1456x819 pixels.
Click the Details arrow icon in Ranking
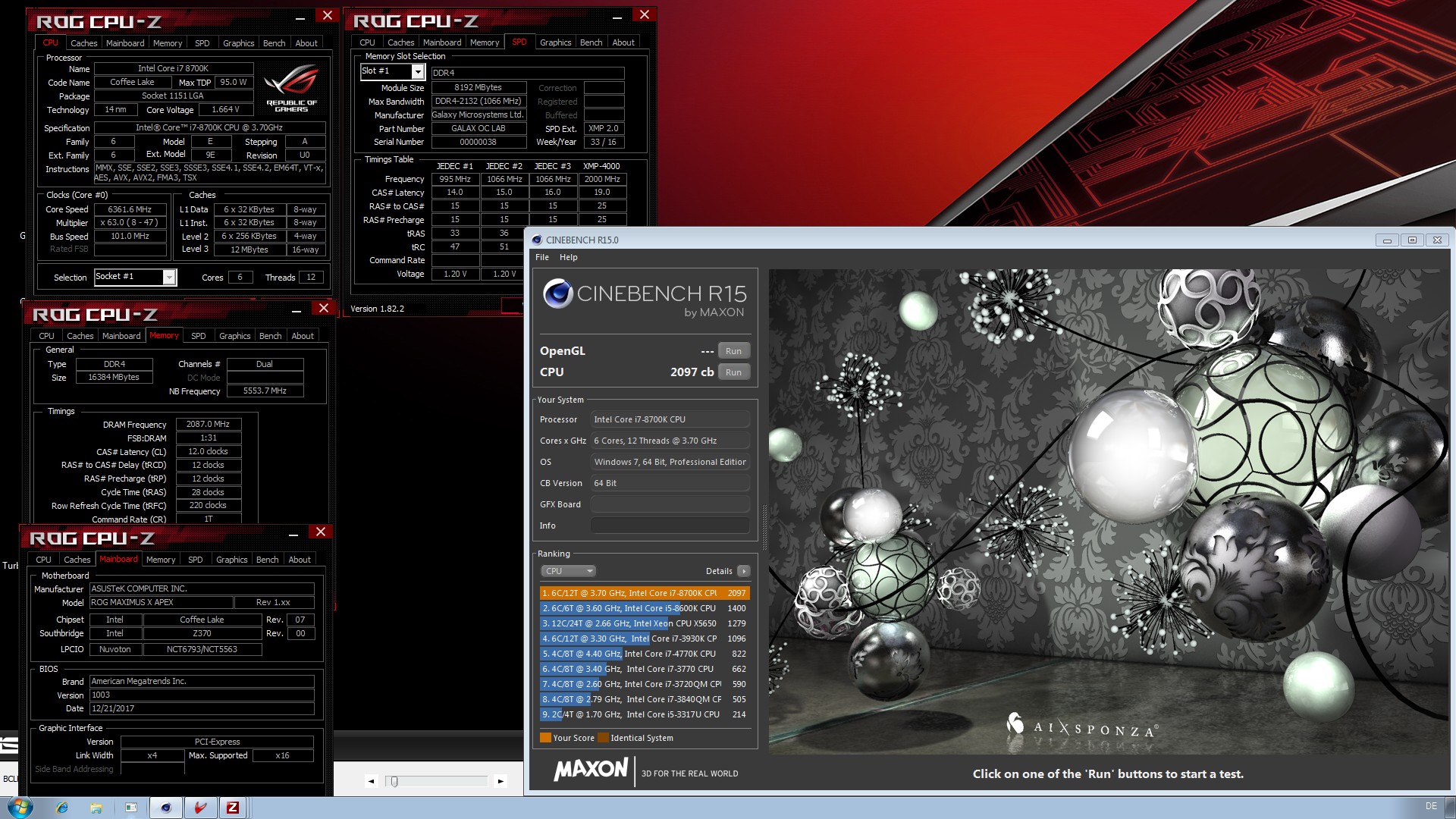(x=743, y=571)
